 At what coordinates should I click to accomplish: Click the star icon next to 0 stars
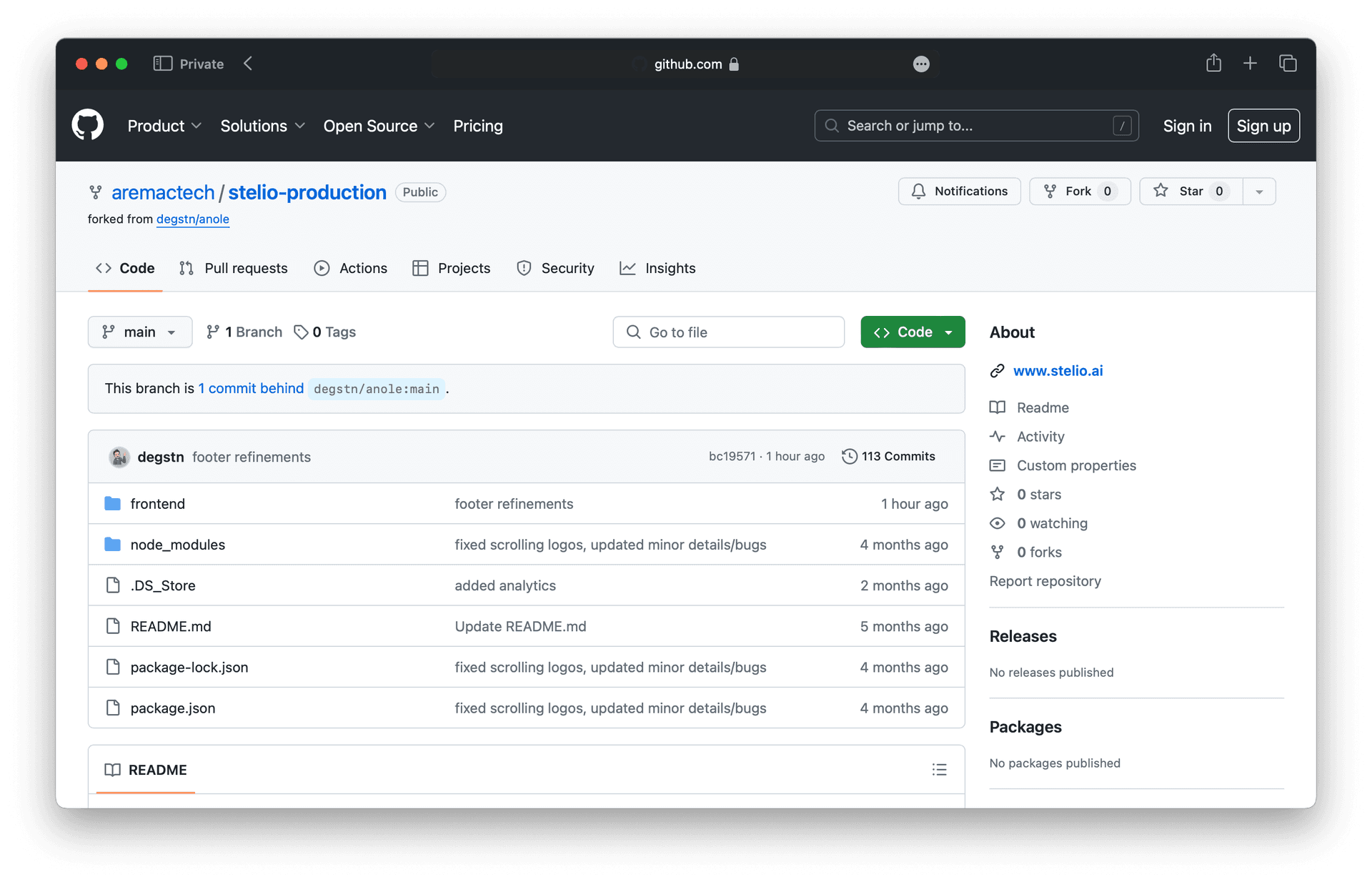(998, 494)
